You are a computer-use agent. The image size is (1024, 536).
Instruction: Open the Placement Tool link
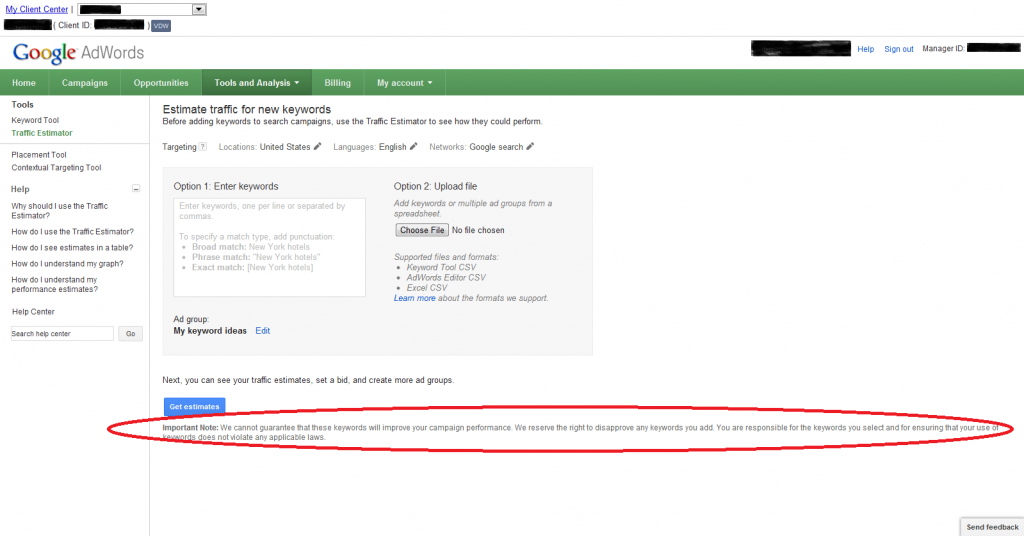click(x=39, y=155)
